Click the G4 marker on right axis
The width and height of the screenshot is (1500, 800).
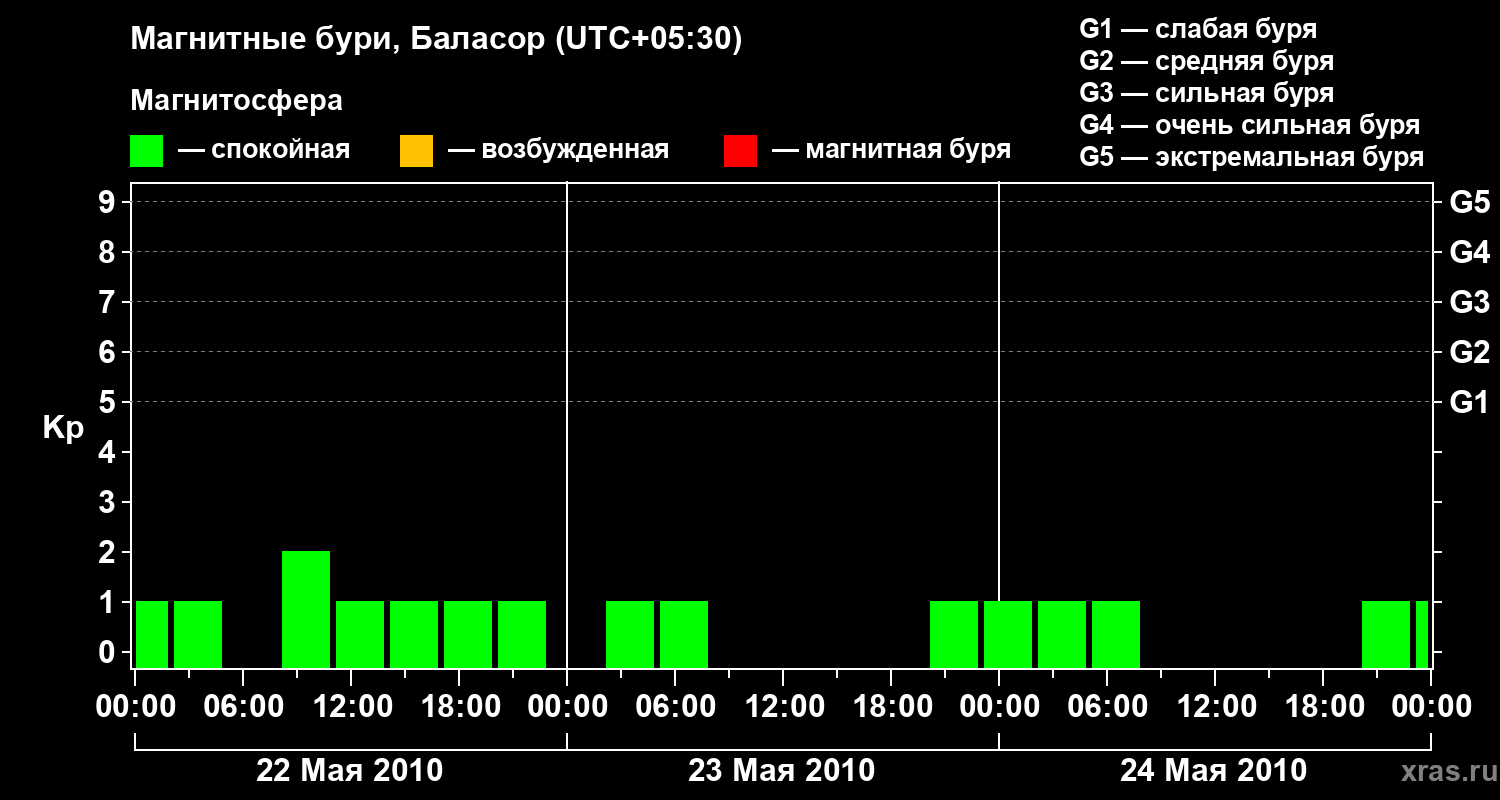1469,252
